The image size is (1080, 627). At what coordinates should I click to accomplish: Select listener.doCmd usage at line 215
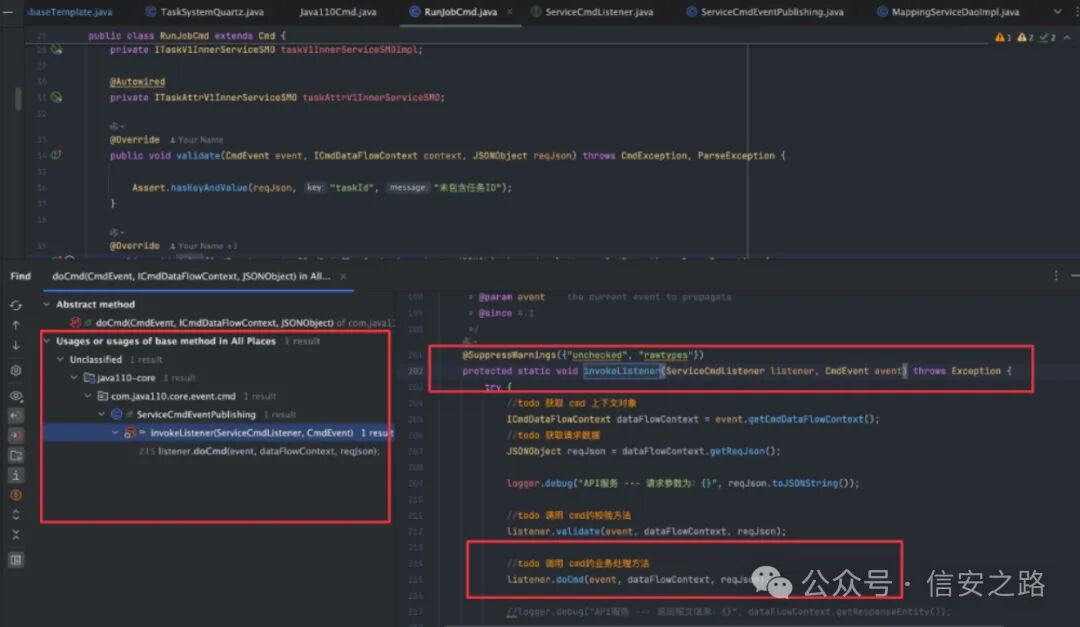219,451
